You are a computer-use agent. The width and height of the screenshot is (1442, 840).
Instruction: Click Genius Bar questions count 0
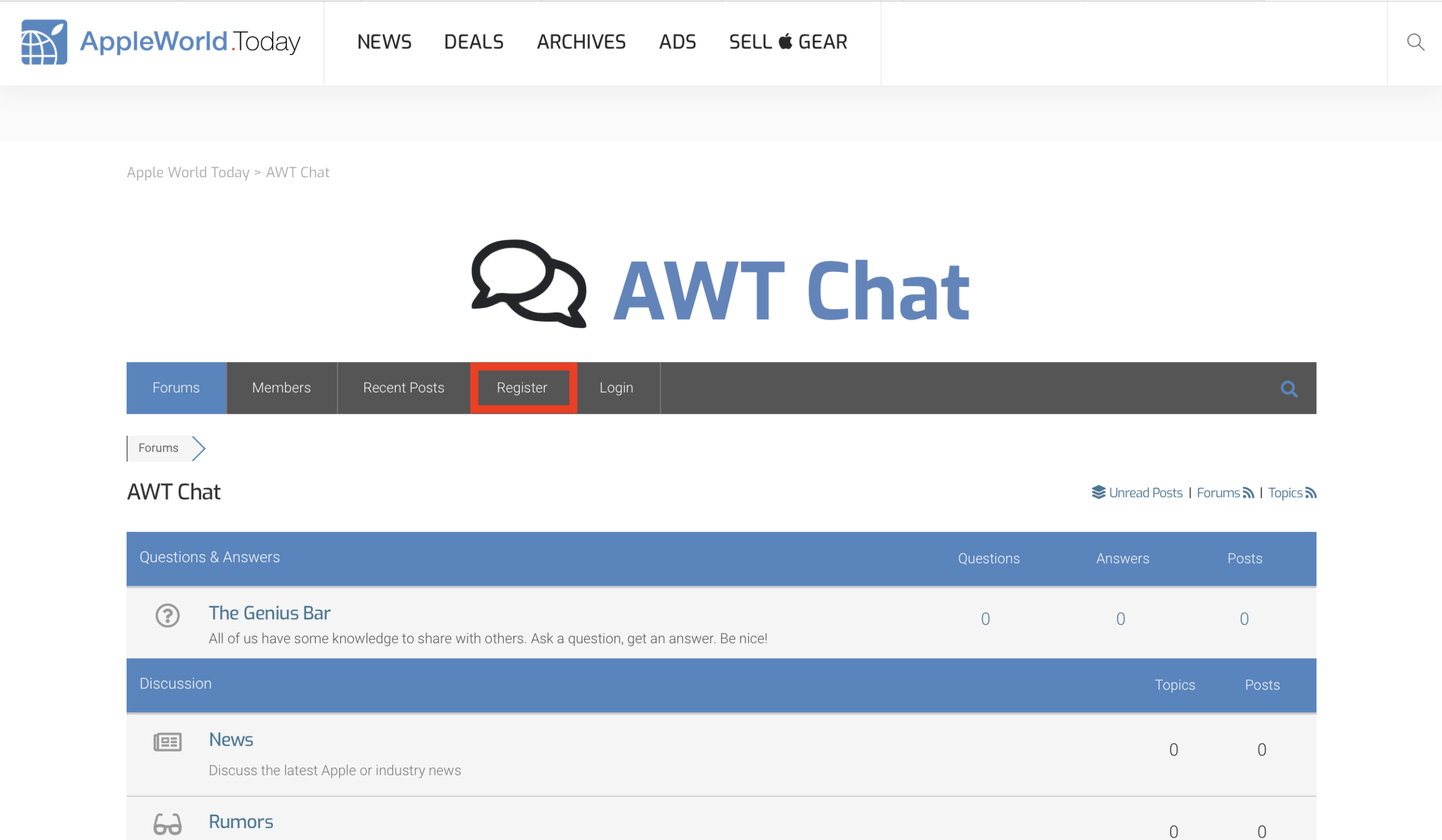985,619
